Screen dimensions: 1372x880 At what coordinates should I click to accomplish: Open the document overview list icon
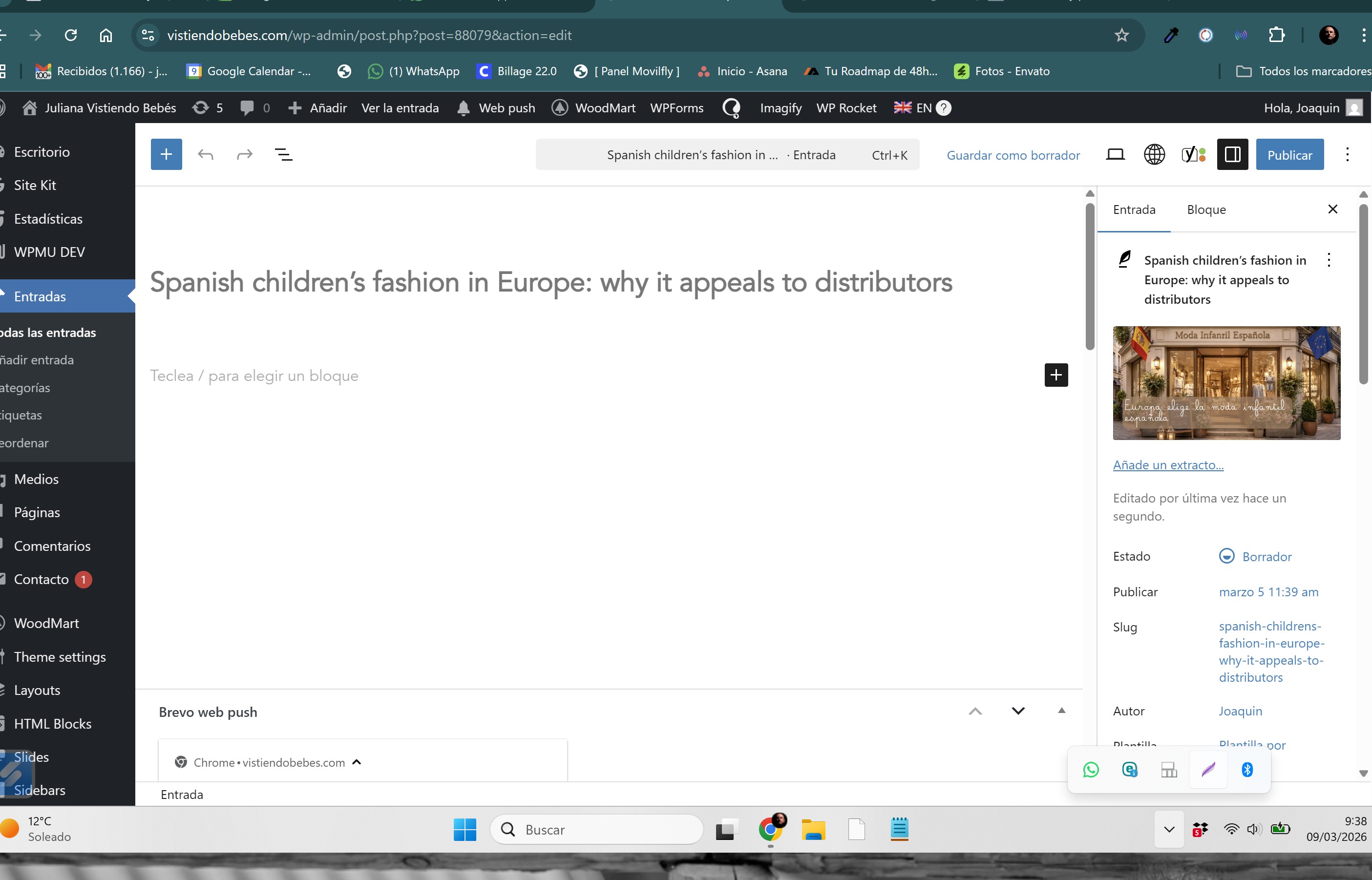284,154
